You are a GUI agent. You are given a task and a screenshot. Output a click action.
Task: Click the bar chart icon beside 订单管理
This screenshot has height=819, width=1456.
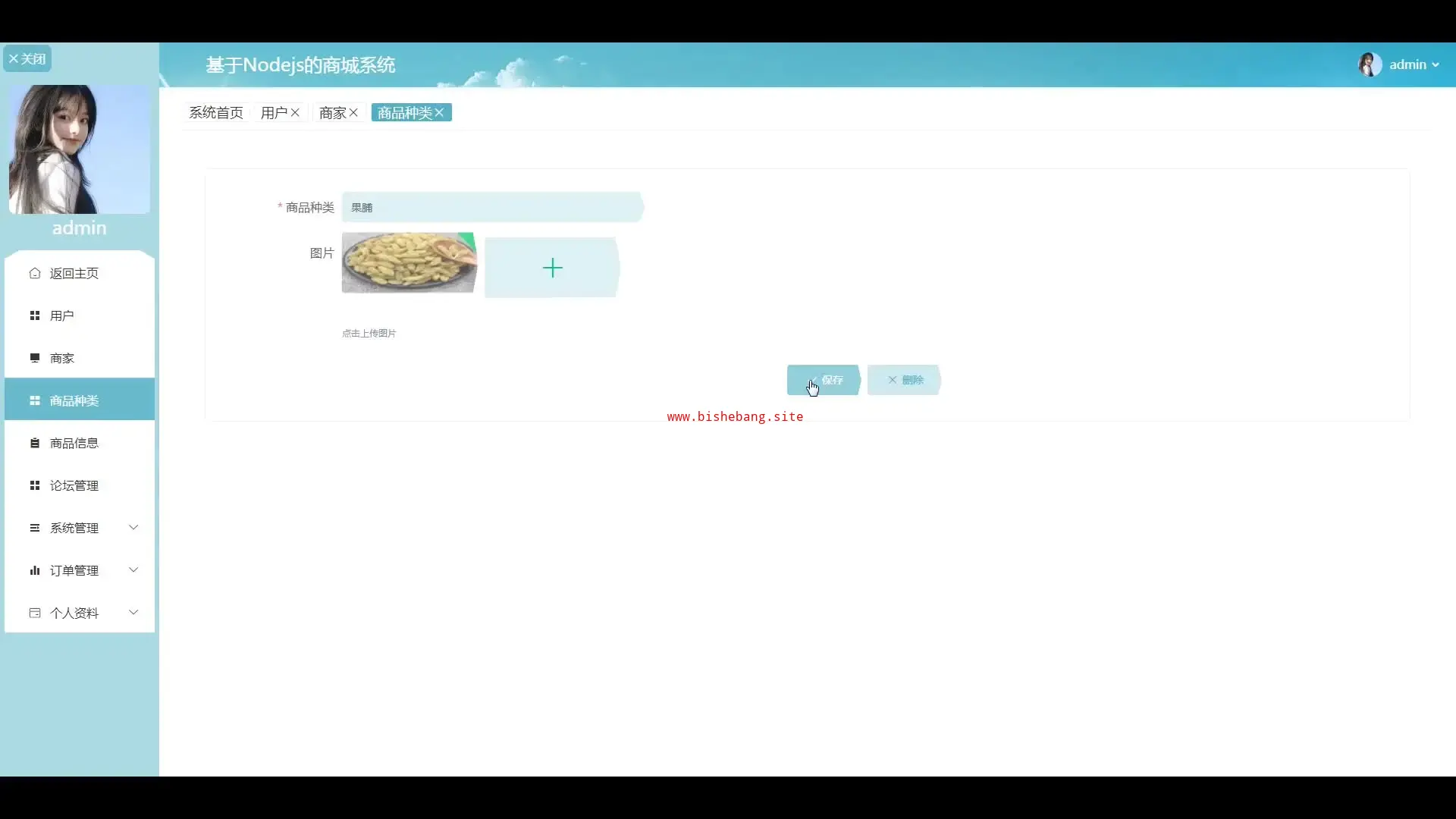(x=35, y=570)
